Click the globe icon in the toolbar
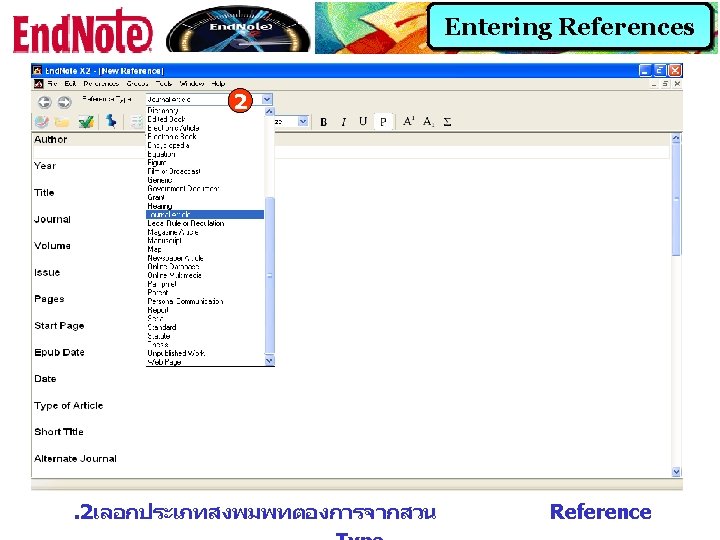Viewport: 720px width, 540px height. coord(42,122)
